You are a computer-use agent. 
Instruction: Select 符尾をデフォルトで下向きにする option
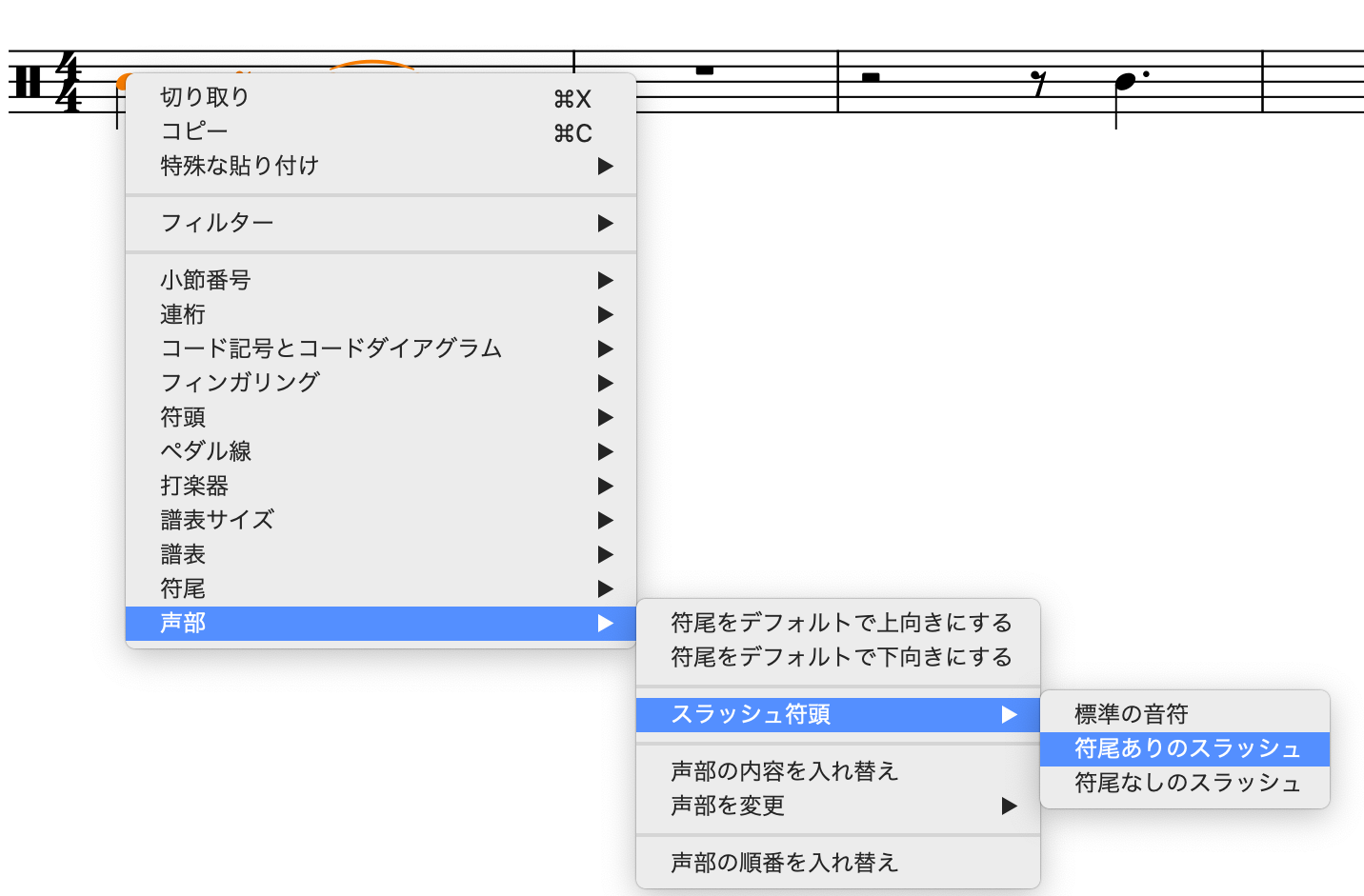(840, 657)
